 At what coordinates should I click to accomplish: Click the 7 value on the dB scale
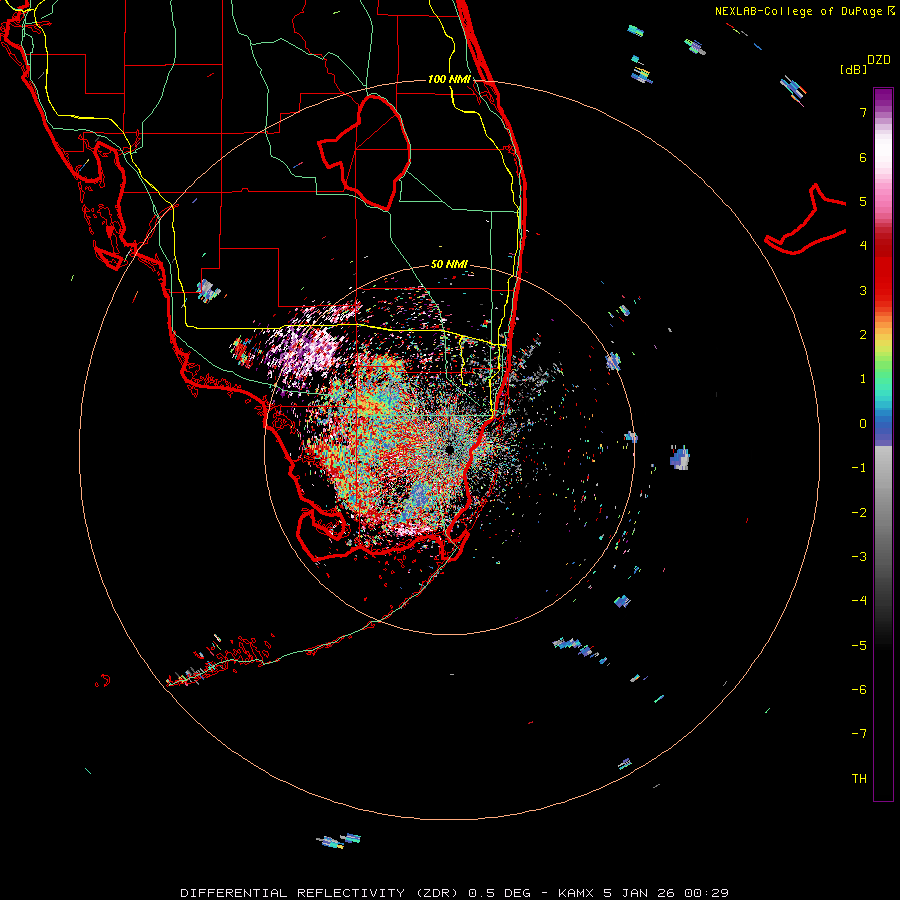click(x=863, y=112)
